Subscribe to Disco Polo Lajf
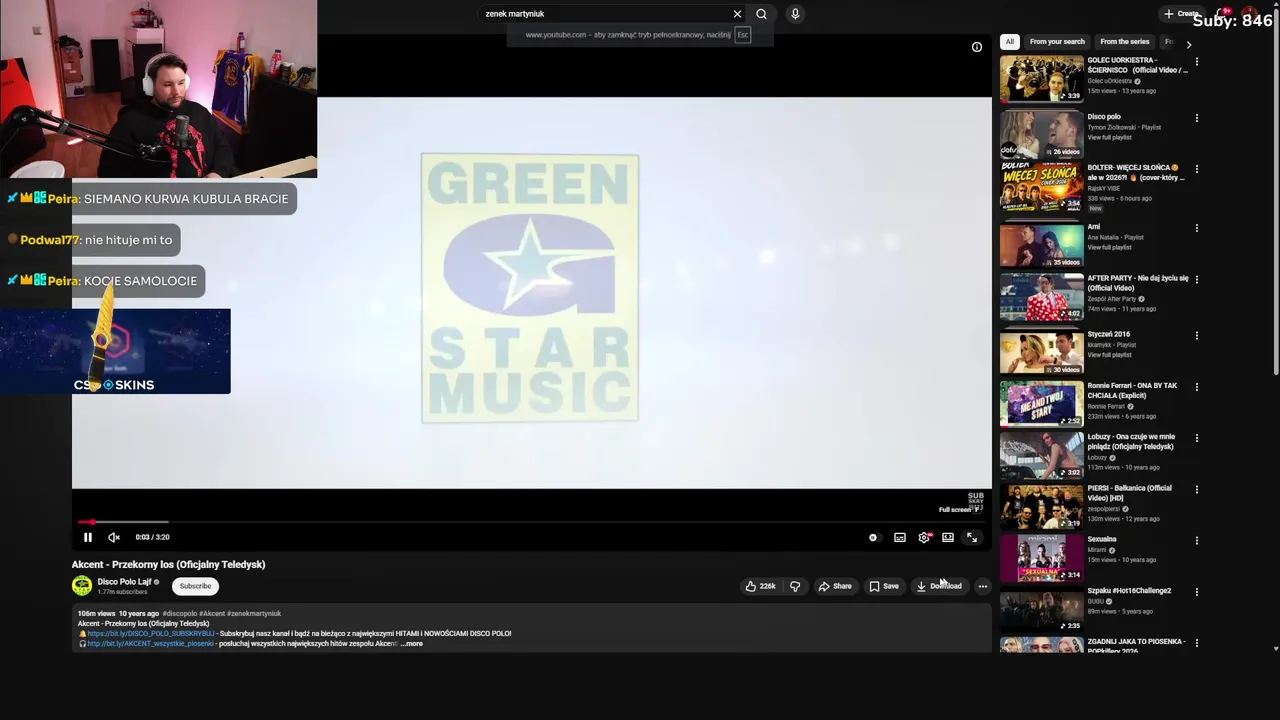 (x=195, y=586)
